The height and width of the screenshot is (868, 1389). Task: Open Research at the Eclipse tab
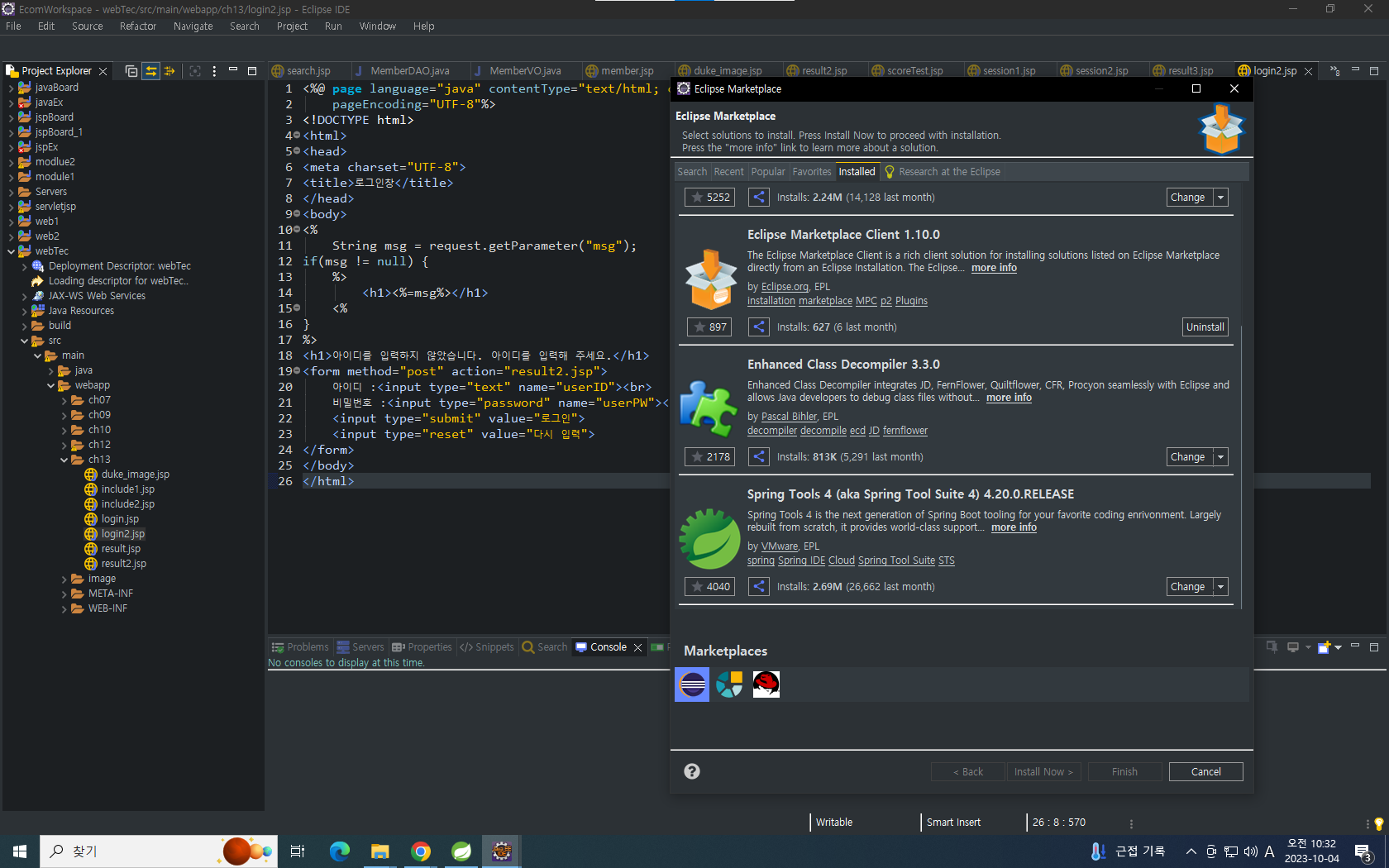[x=943, y=172]
